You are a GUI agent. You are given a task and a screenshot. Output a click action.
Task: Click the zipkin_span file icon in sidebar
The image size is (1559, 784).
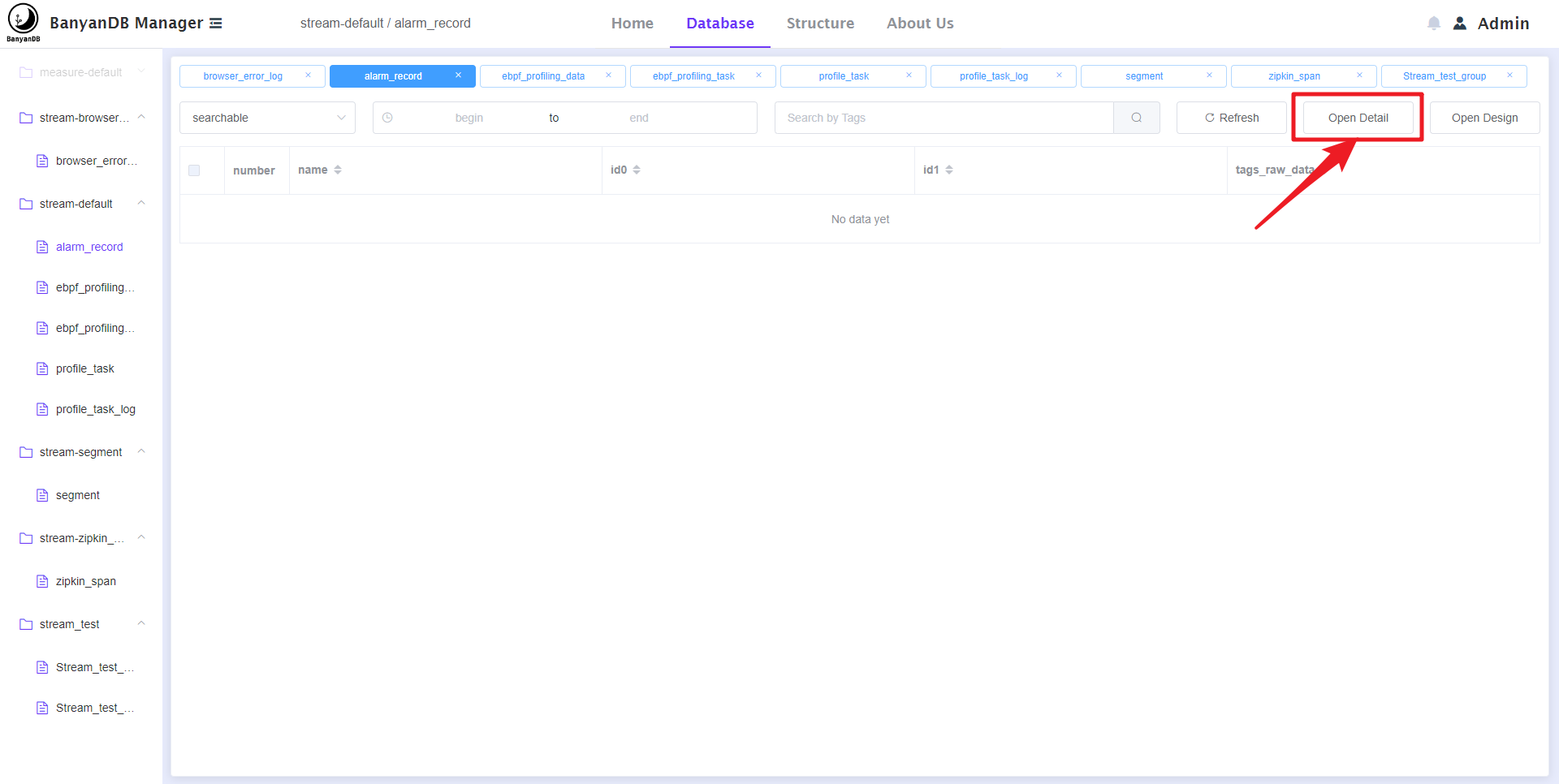point(42,581)
